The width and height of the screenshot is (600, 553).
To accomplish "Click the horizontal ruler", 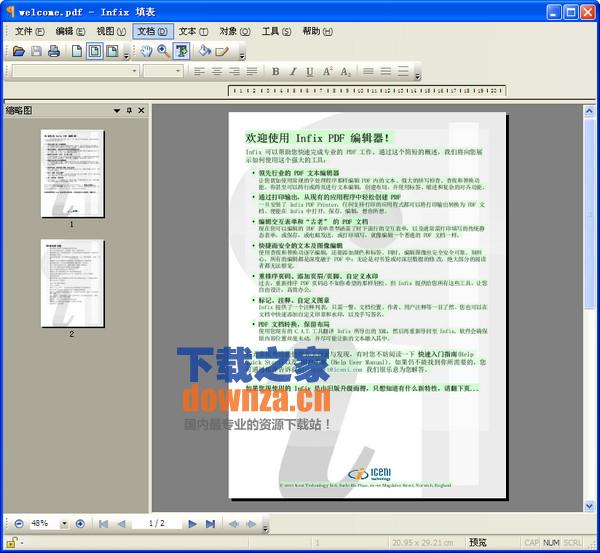I will point(367,91).
